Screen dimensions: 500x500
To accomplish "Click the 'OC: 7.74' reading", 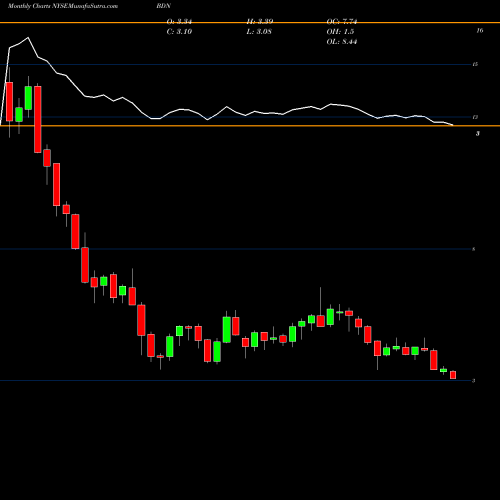I will [x=342, y=22].
